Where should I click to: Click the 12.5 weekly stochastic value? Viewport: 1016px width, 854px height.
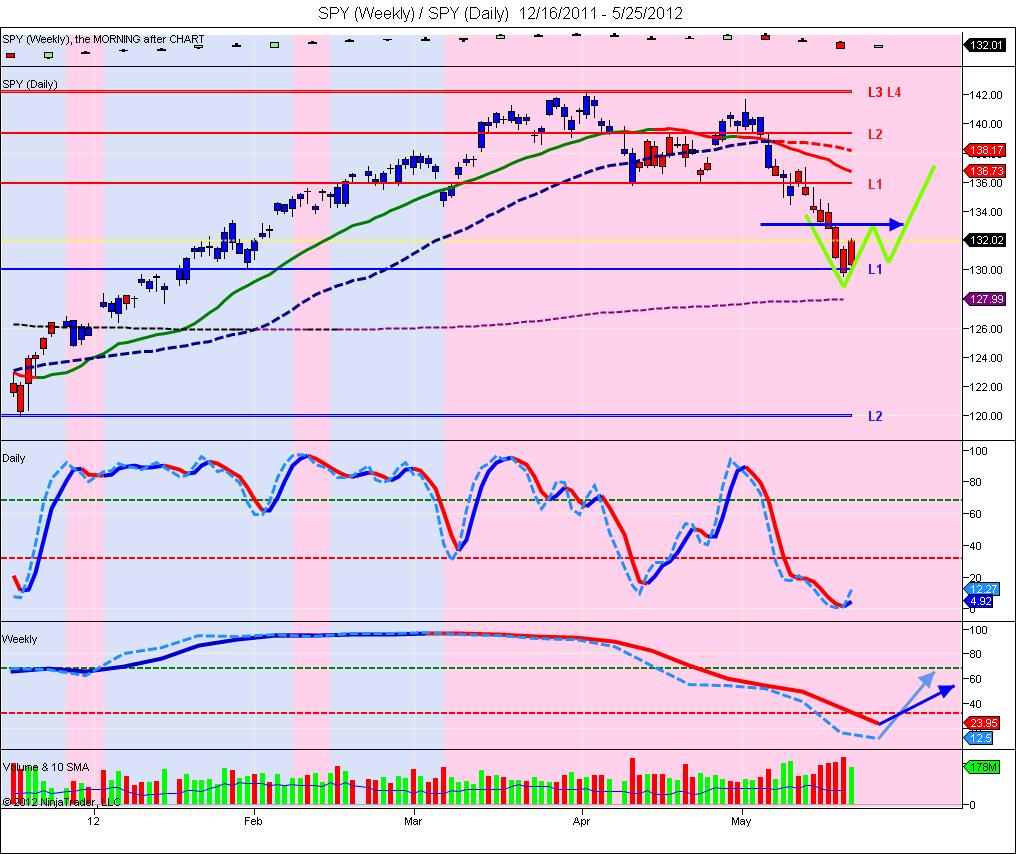980,738
